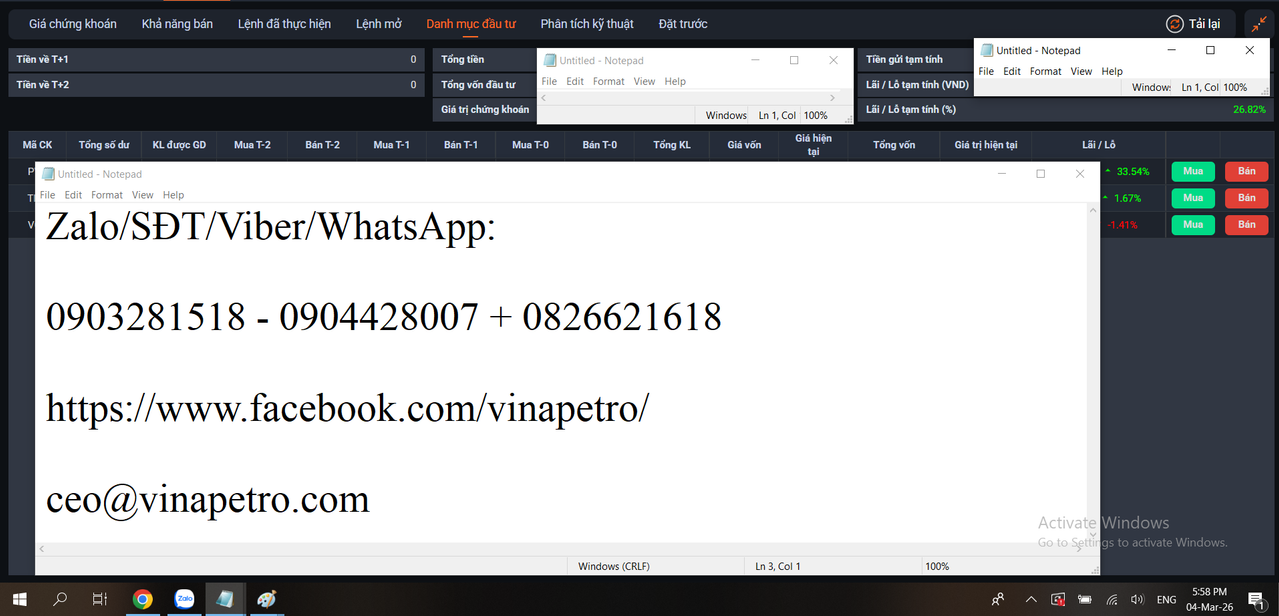Viewport: 1279px width, 616px height.
Task: Click Bán in the 1.67% row
Action: (x=1246, y=198)
